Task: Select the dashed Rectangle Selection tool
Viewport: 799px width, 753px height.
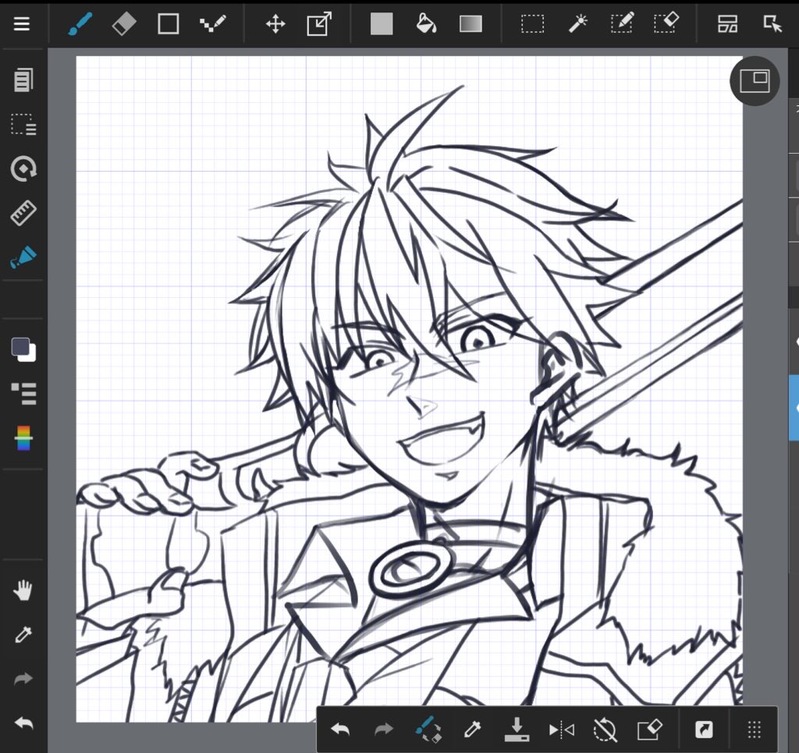Action: [x=532, y=24]
